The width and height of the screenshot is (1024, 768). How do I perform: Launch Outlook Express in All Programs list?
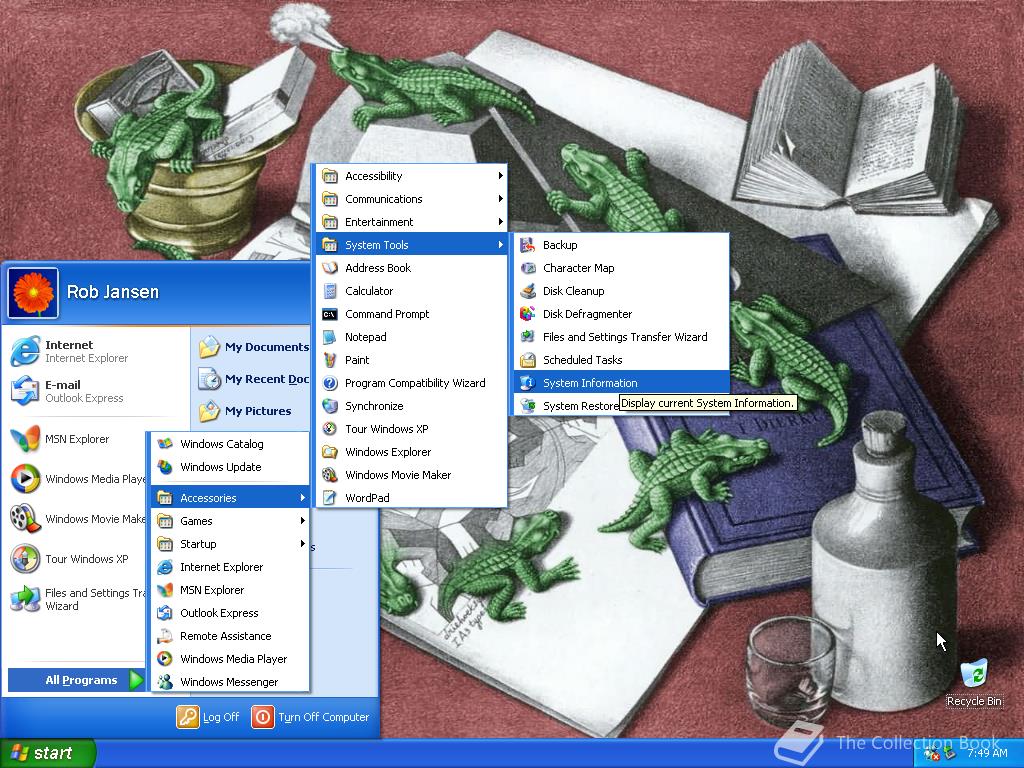[230, 613]
